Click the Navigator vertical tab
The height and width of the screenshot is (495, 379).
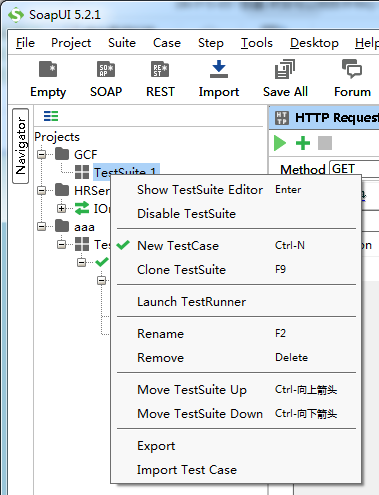20,146
